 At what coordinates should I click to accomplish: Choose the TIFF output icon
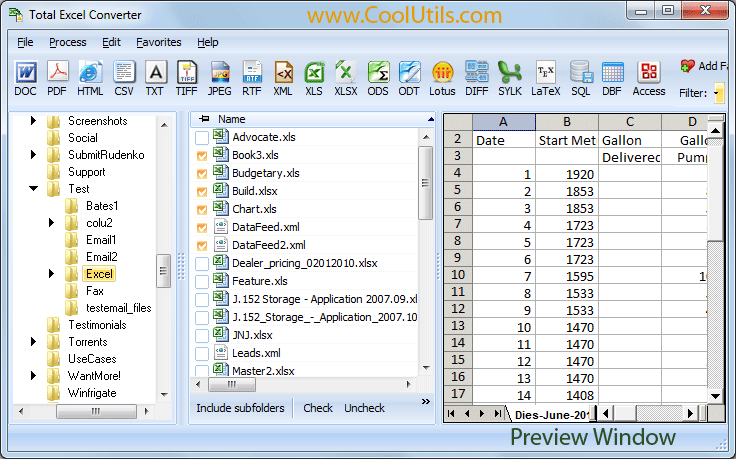pos(186,78)
